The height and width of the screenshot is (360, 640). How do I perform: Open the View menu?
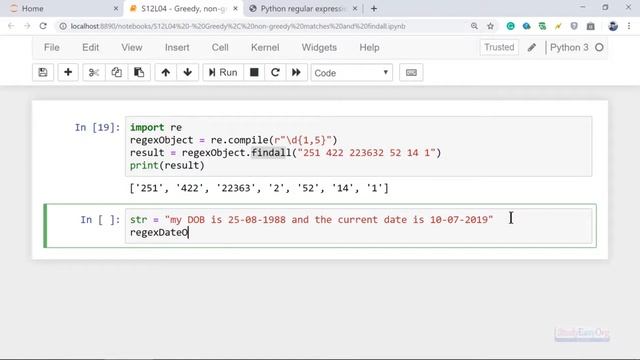pyautogui.click(x=132, y=47)
